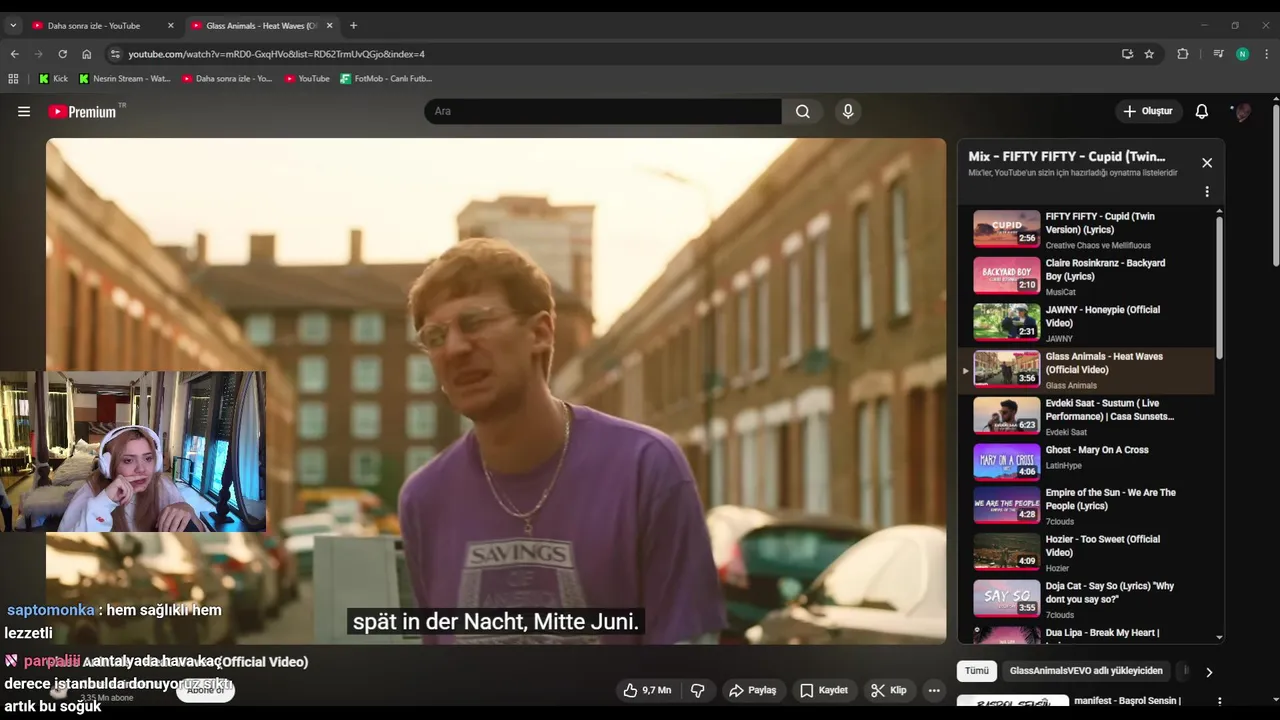Close the Glass Animals - Heat Waves tab
Viewport: 1280px width, 720px height.
[330, 25]
